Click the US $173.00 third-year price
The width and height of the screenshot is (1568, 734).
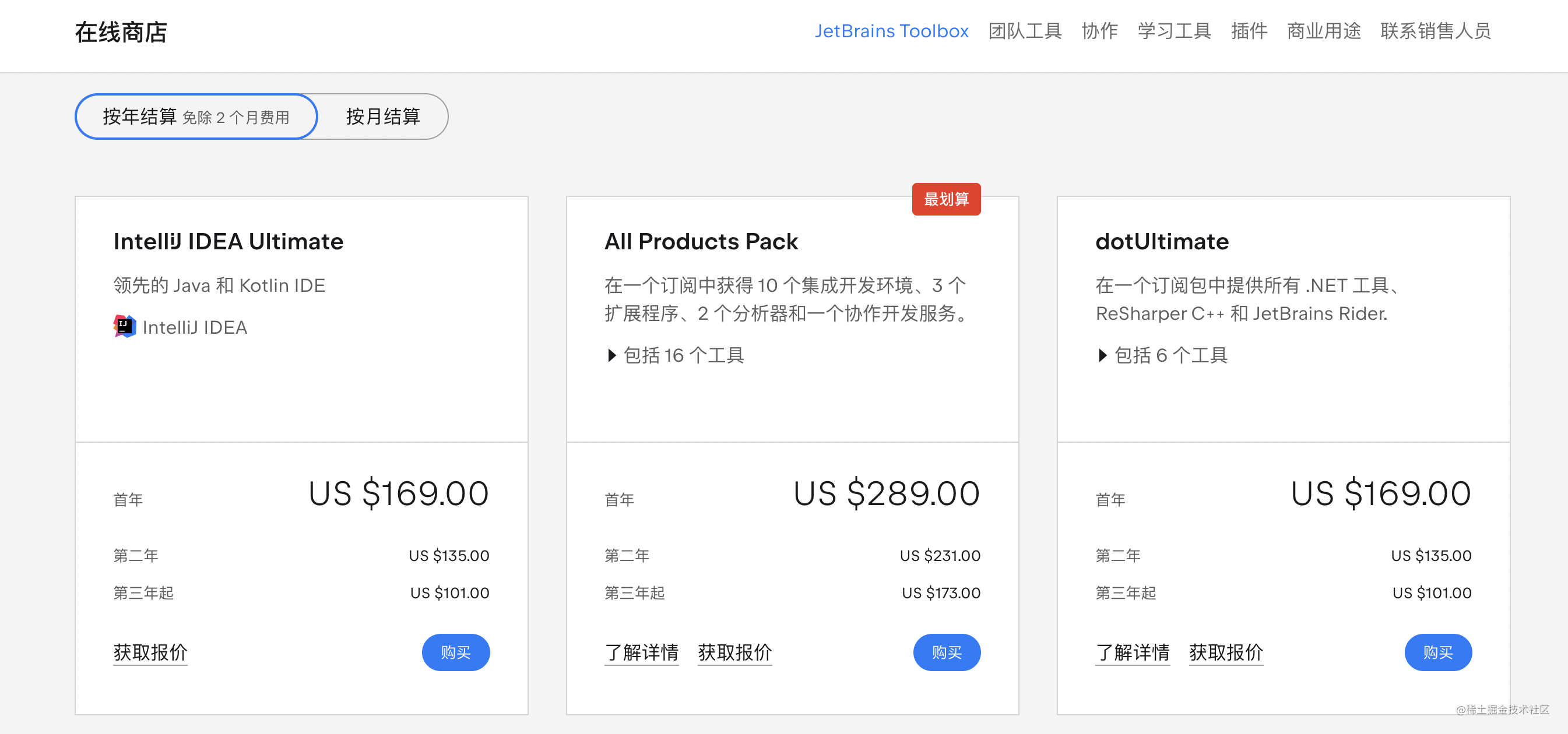point(941,593)
